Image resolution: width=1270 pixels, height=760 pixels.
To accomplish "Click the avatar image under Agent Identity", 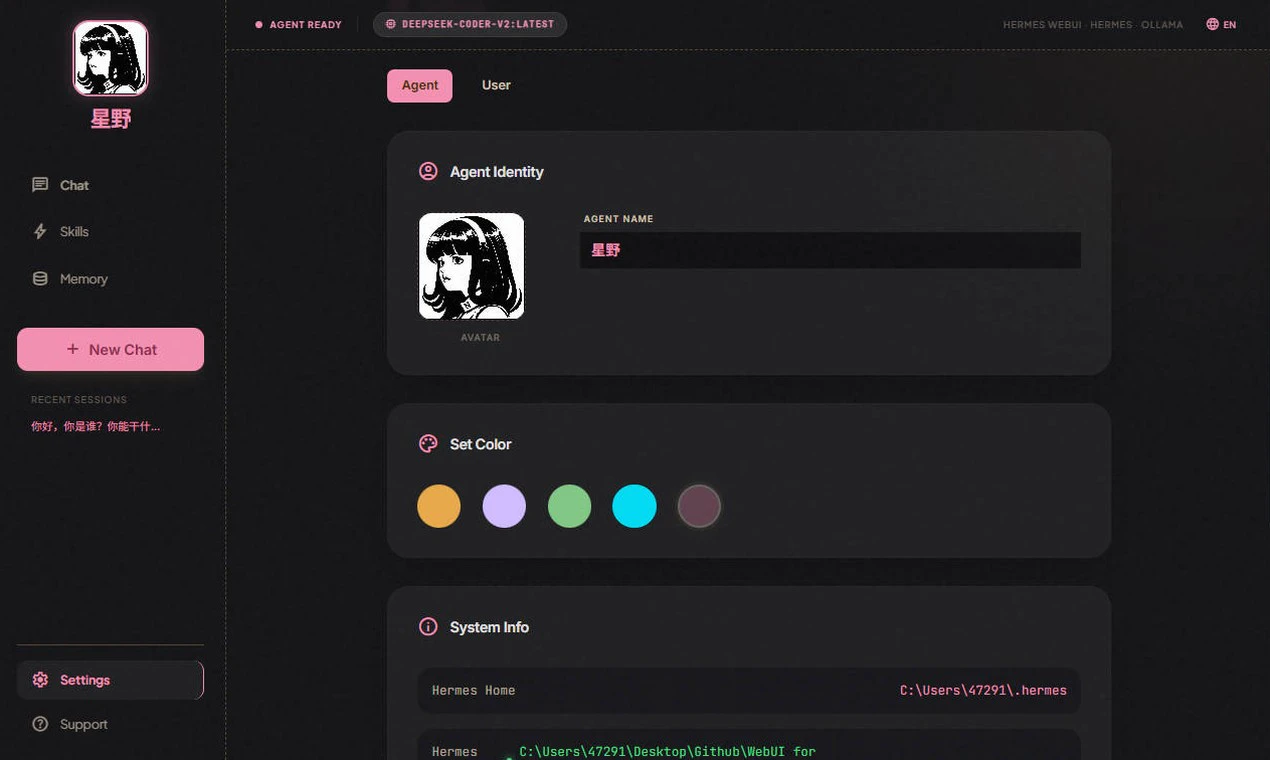I will [x=471, y=265].
